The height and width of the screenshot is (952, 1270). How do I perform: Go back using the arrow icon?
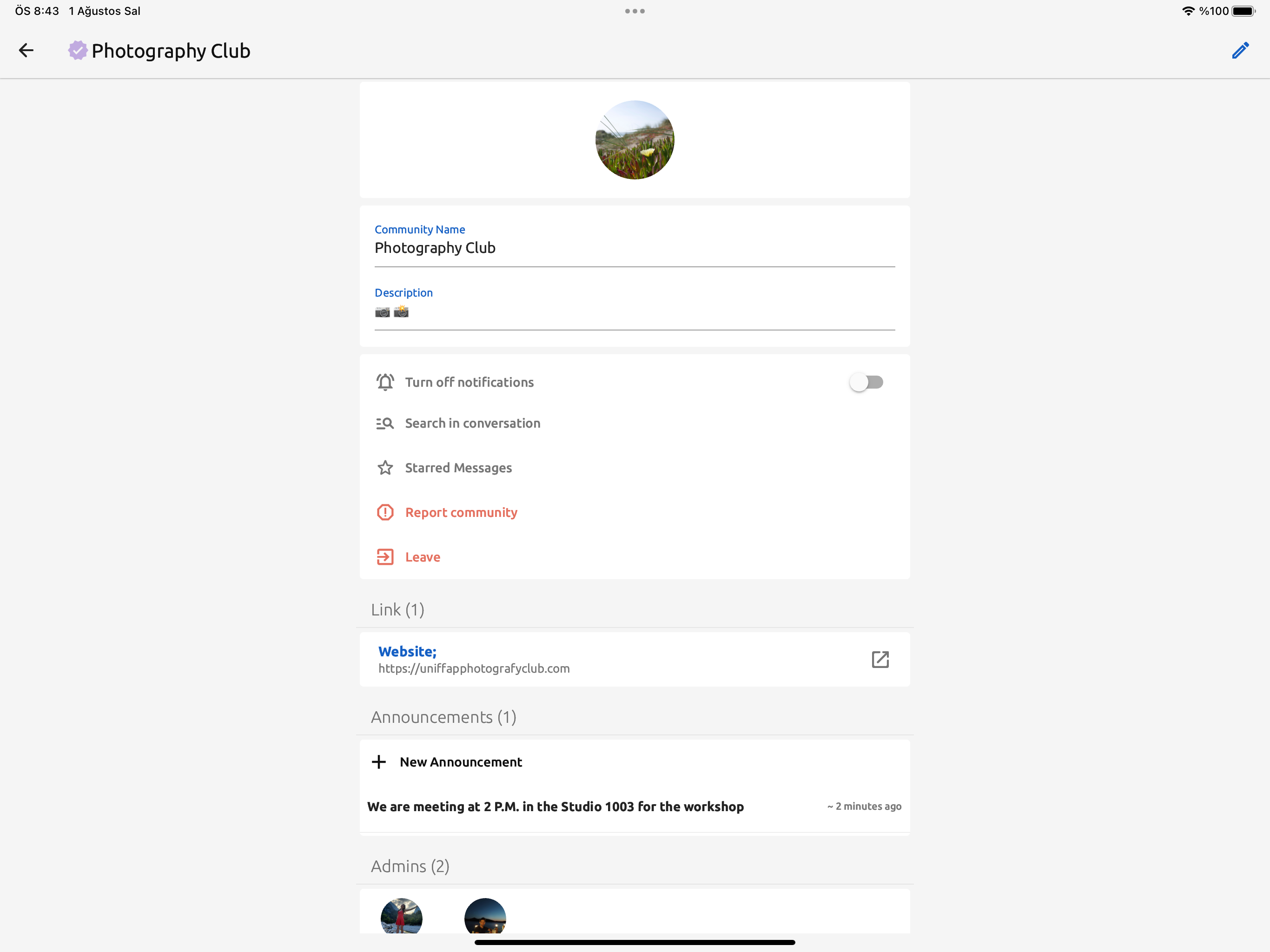coord(26,51)
